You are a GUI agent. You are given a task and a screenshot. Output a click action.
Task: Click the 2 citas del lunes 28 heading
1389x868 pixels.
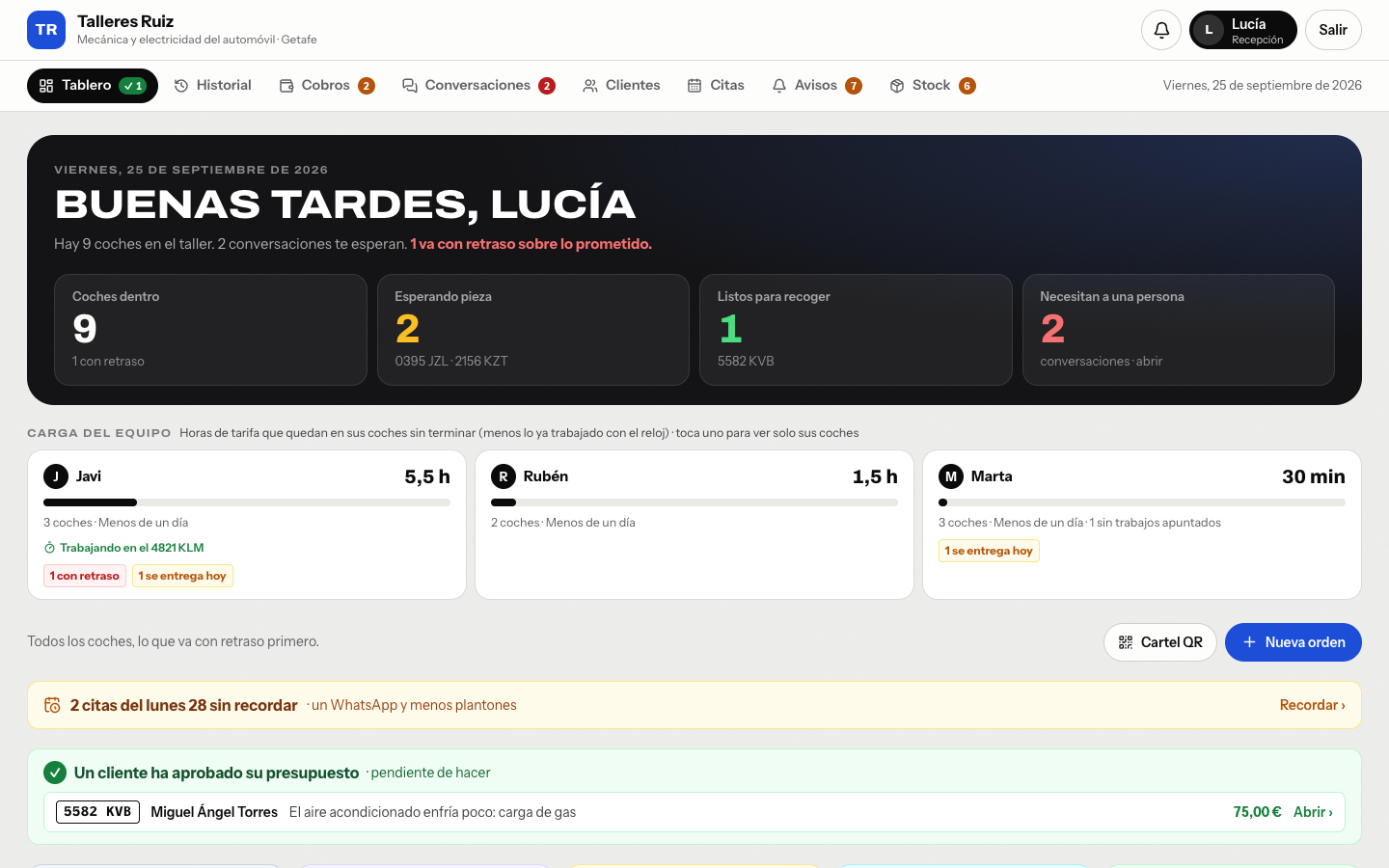point(183,705)
